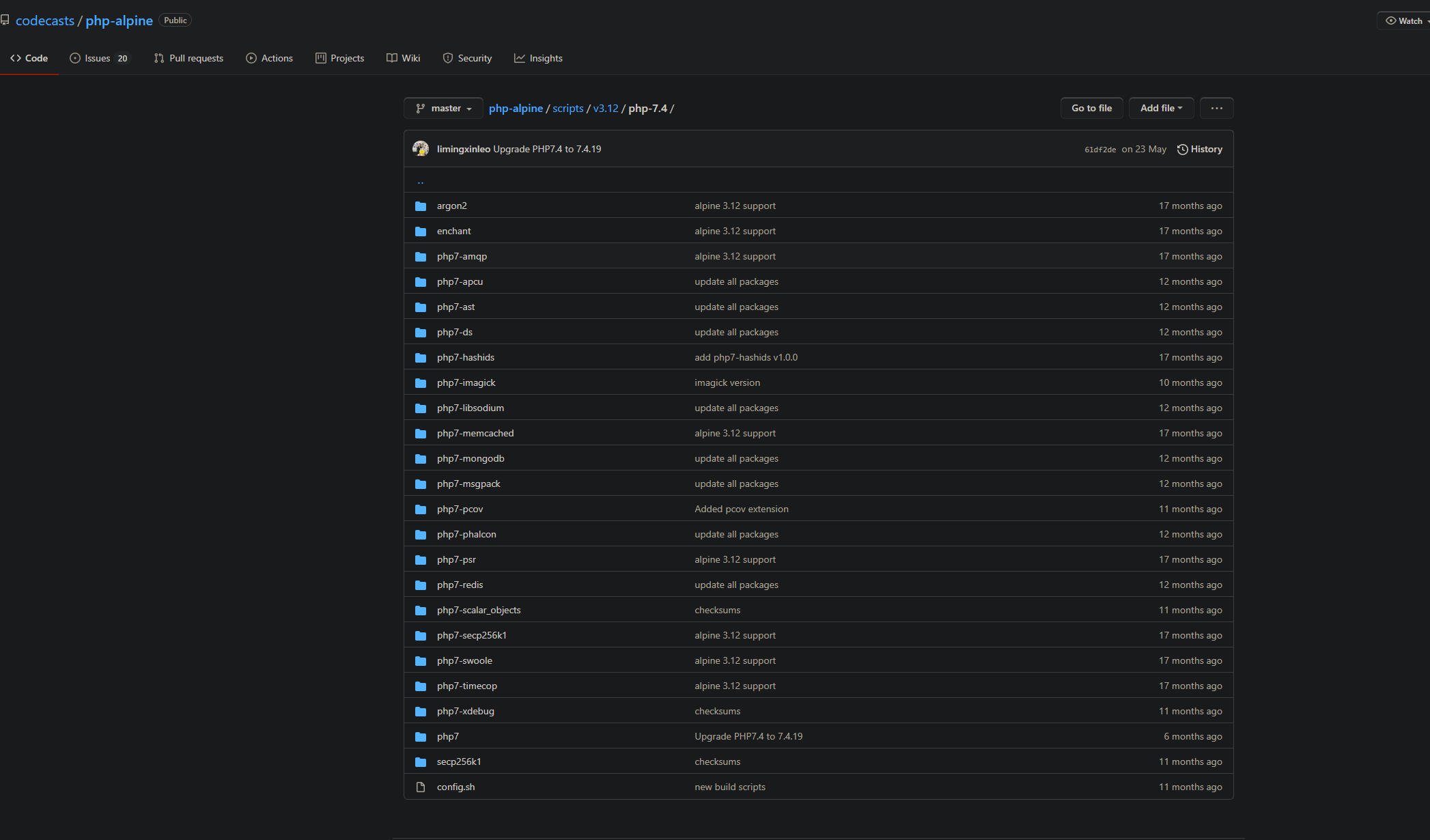Go up to the parent directory

coord(421,181)
